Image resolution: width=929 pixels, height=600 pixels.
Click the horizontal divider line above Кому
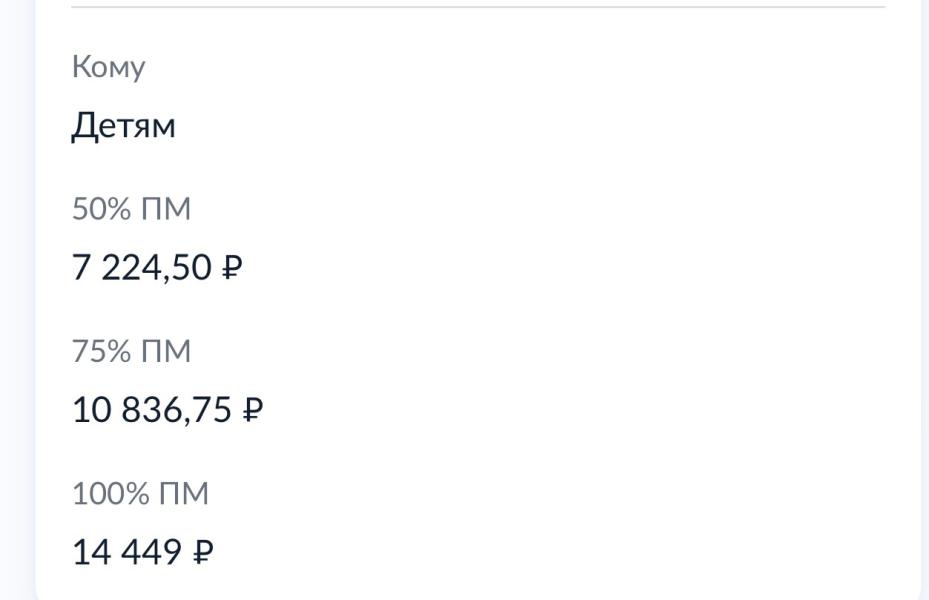pos(478,7)
